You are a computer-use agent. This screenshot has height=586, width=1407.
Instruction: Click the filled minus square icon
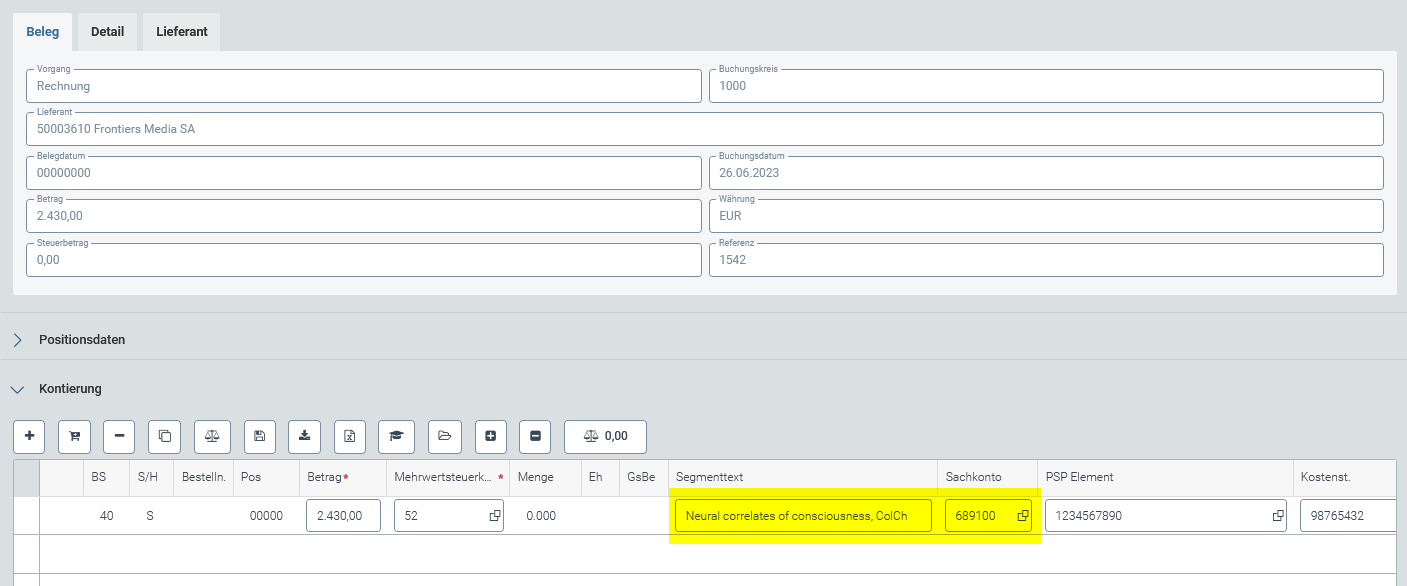(x=535, y=436)
